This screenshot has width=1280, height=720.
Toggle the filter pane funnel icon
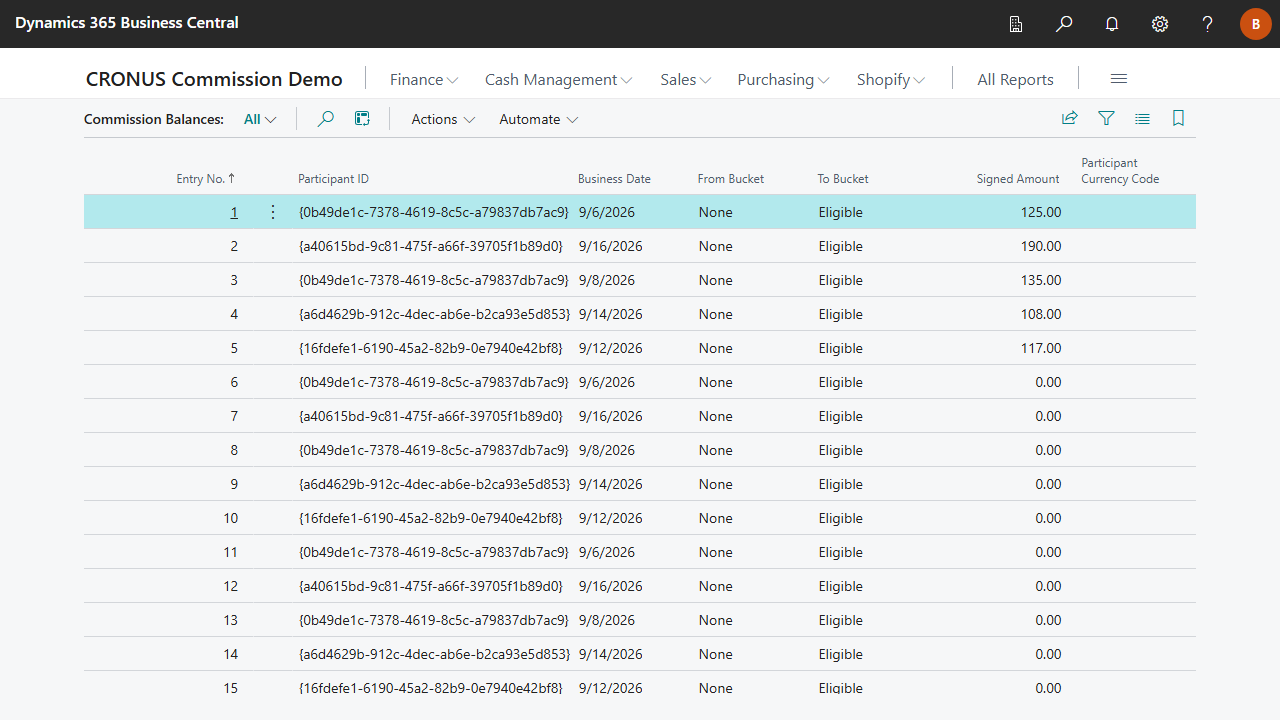point(1106,119)
